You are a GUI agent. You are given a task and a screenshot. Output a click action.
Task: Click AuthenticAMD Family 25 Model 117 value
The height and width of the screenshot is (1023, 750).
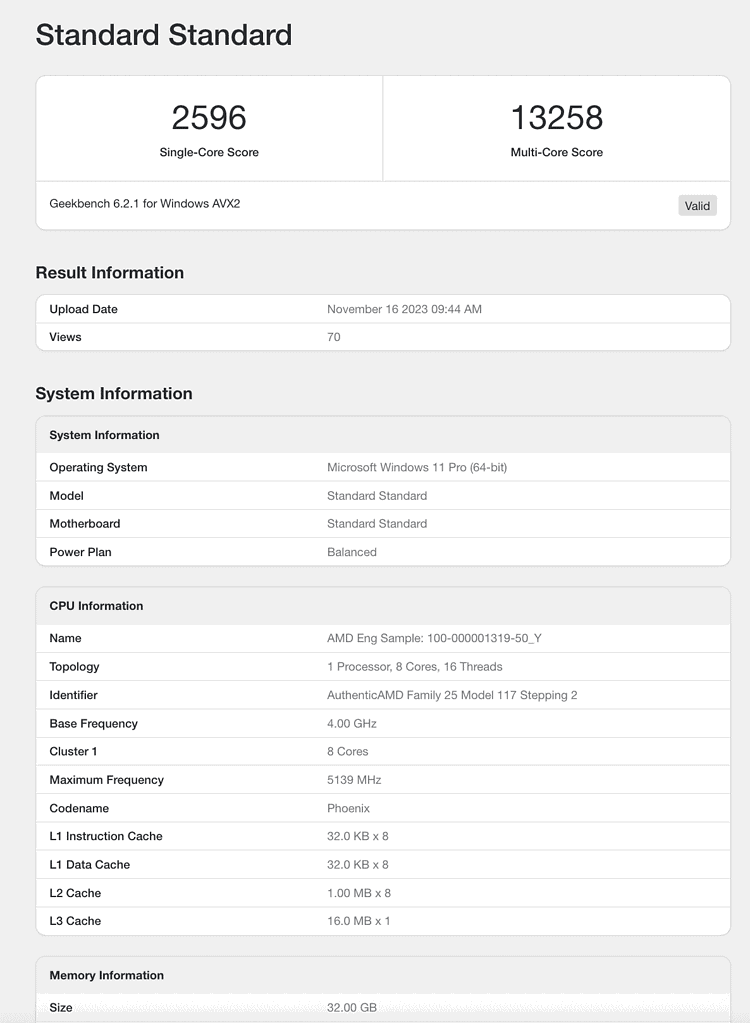tap(452, 695)
